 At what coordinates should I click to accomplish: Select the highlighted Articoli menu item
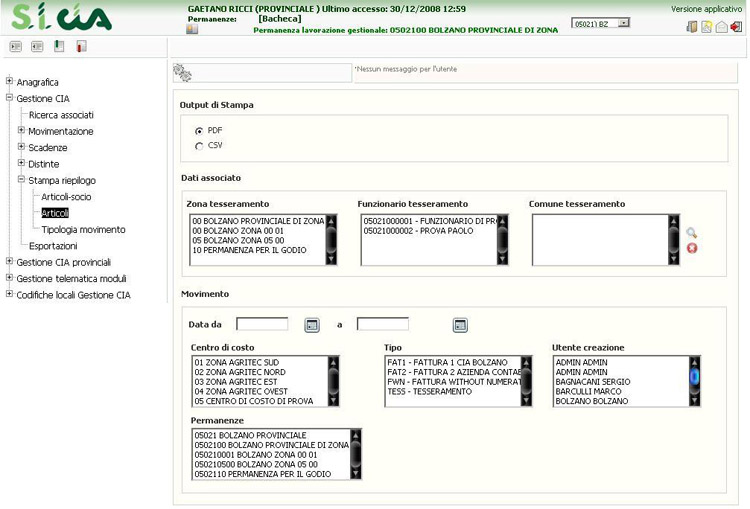55,213
